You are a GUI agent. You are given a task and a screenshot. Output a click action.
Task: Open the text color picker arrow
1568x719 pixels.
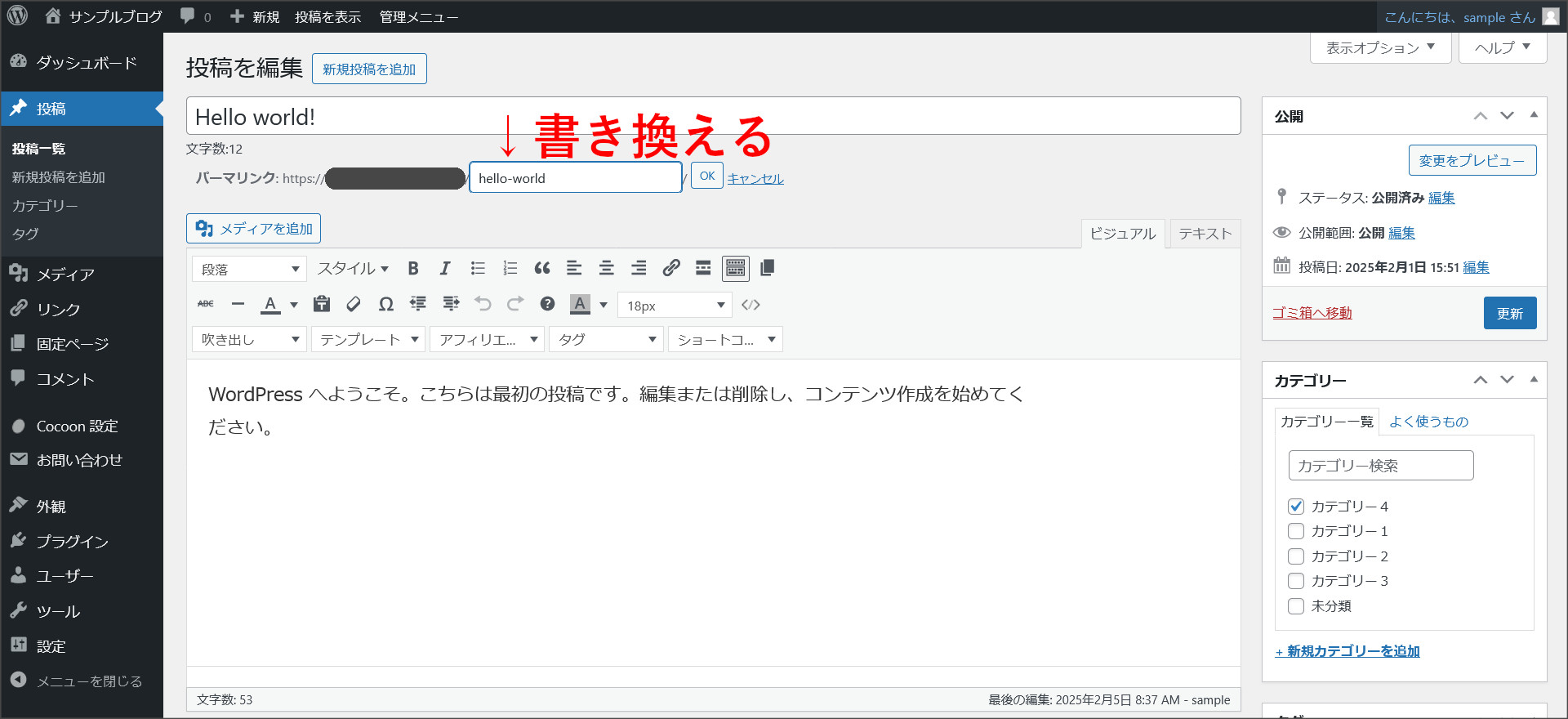[294, 306]
